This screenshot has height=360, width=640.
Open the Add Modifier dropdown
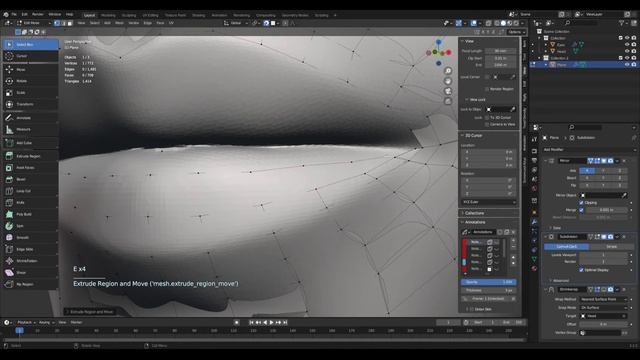[589, 150]
